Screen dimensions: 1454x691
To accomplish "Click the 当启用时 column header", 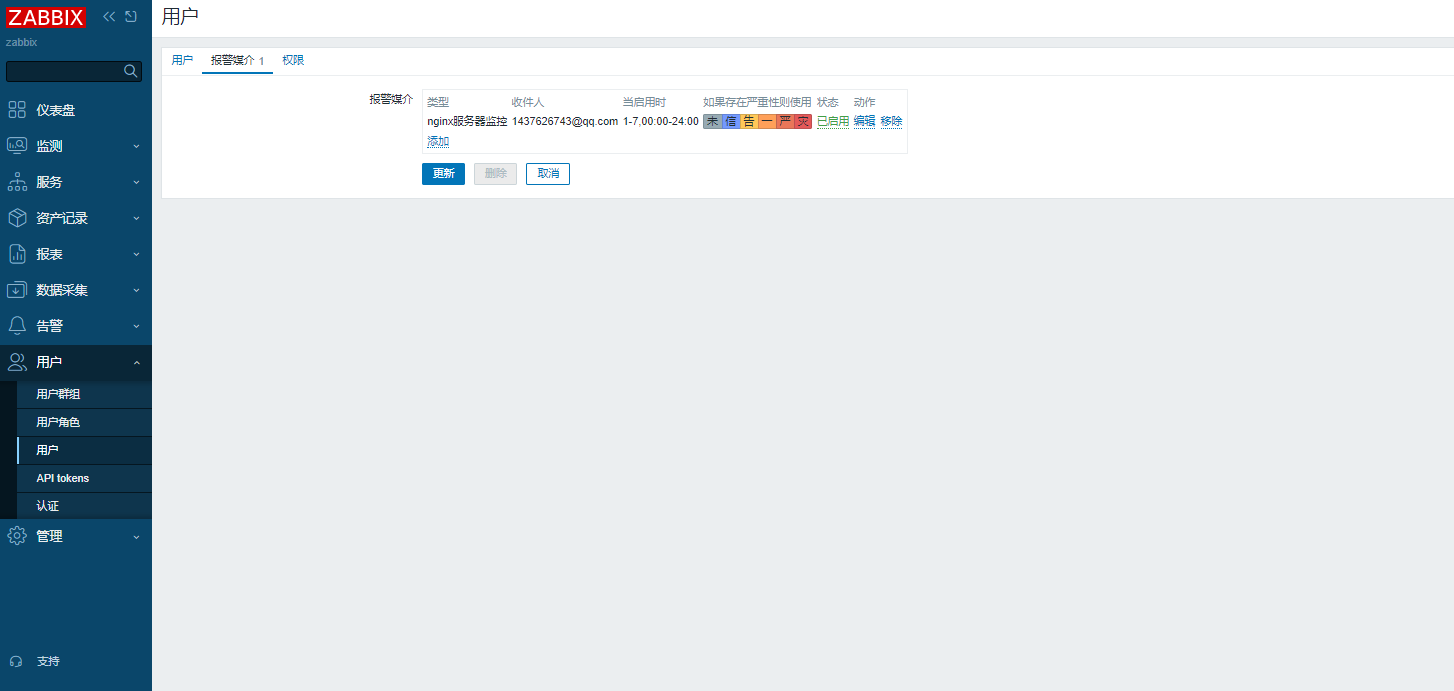I will [644, 102].
